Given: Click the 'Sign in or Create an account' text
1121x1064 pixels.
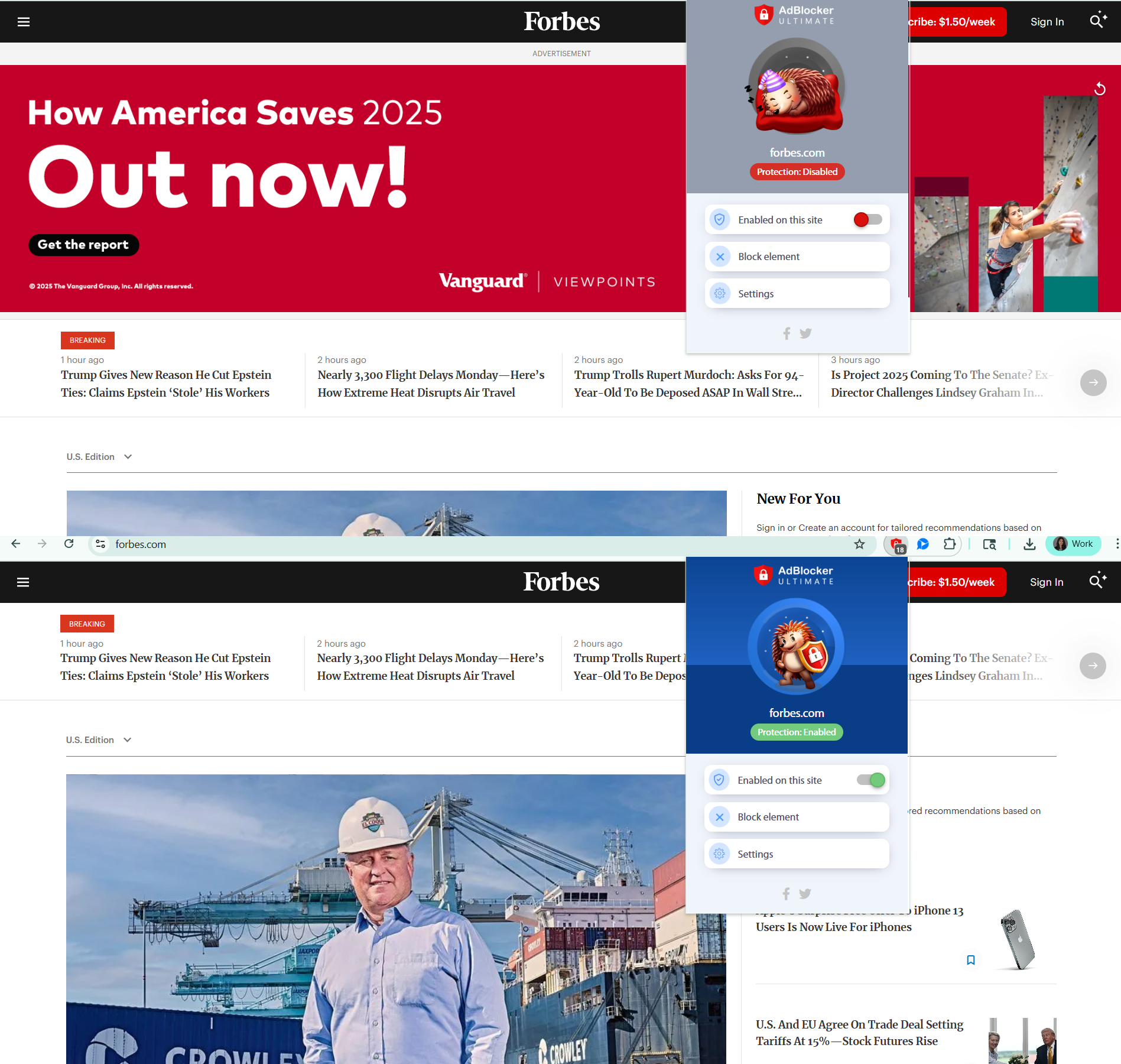Looking at the screenshot, I should click(x=898, y=528).
